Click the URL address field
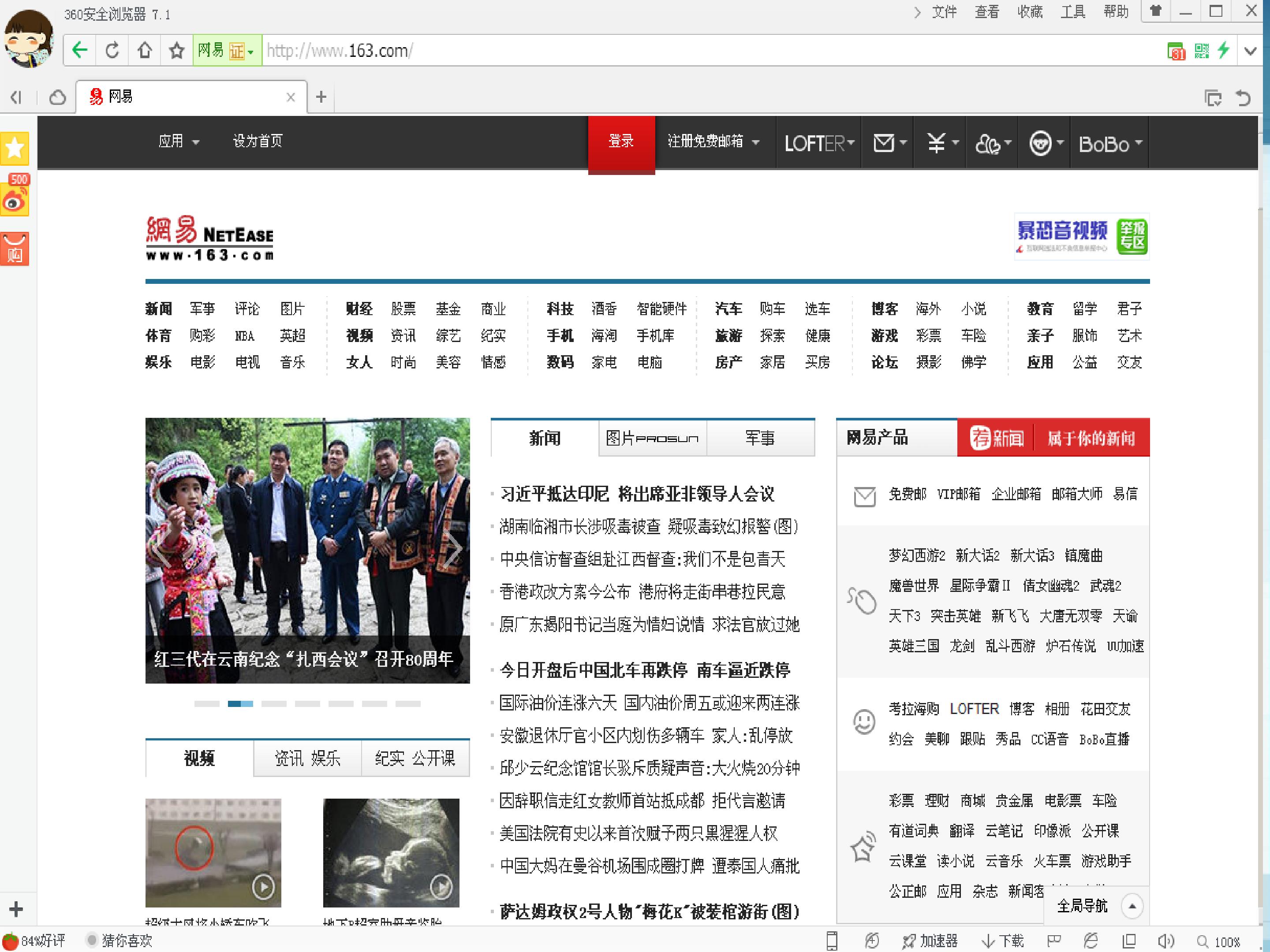Screen dimensions: 1270x952 (x=712, y=51)
